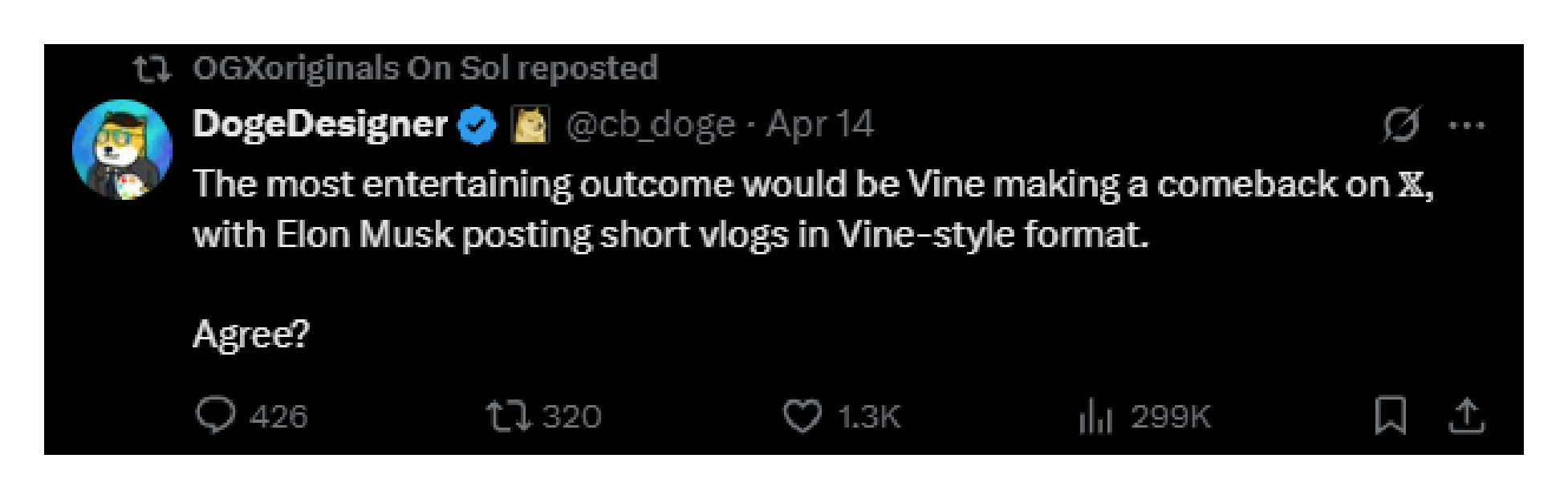This screenshot has width=1568, height=499.
Task: Click the Grok slashed-circle icon
Action: point(1401,125)
